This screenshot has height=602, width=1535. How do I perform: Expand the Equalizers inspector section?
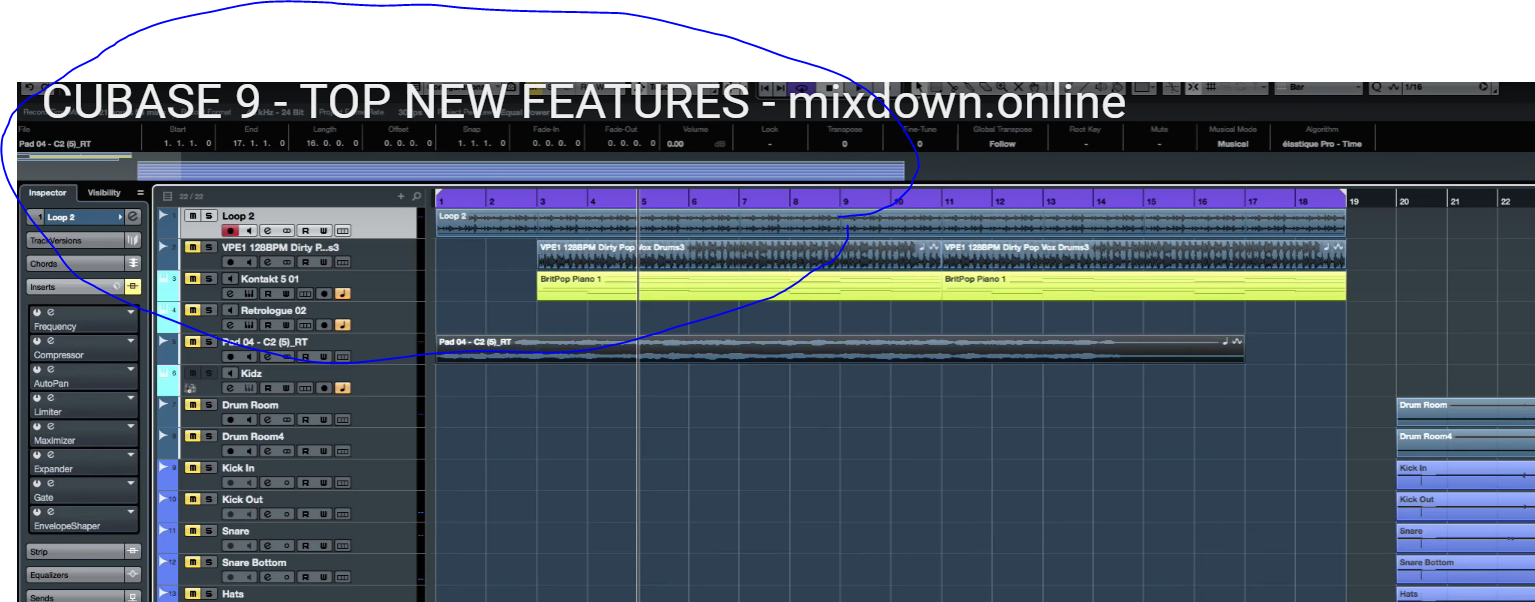75,574
